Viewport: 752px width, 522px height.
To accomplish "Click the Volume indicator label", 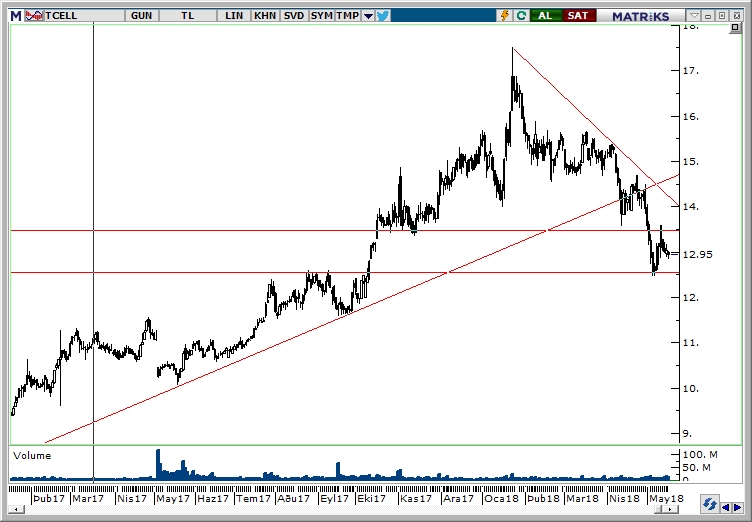I will [x=32, y=455].
